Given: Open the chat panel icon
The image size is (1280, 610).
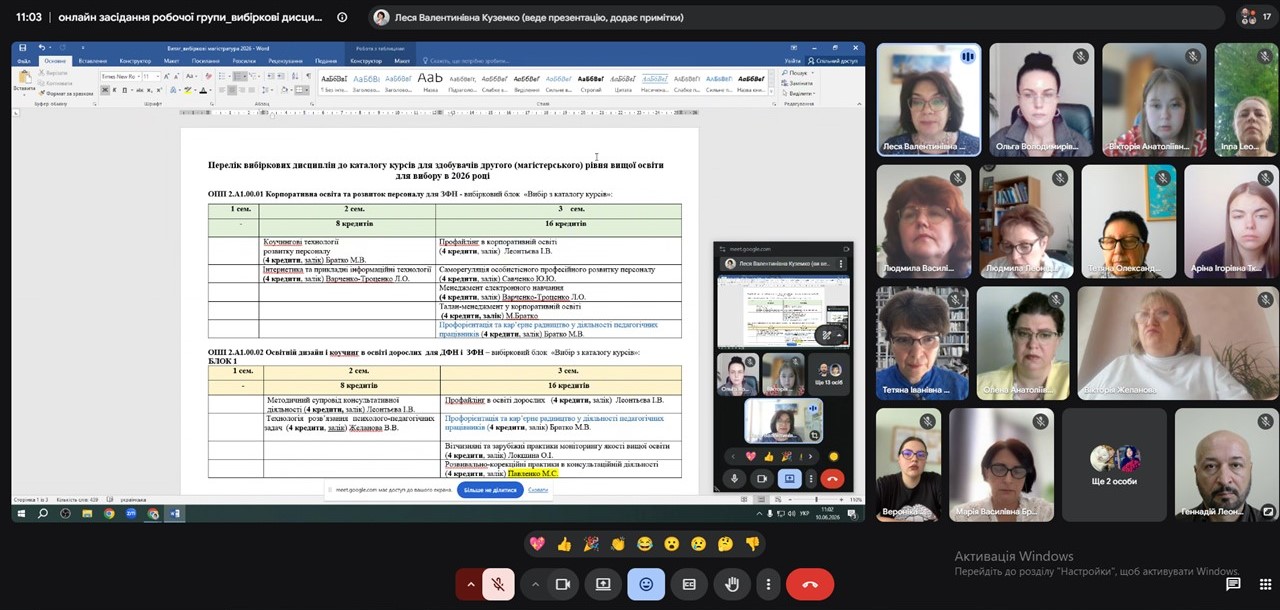Looking at the screenshot, I should pyautogui.click(x=1233, y=584).
